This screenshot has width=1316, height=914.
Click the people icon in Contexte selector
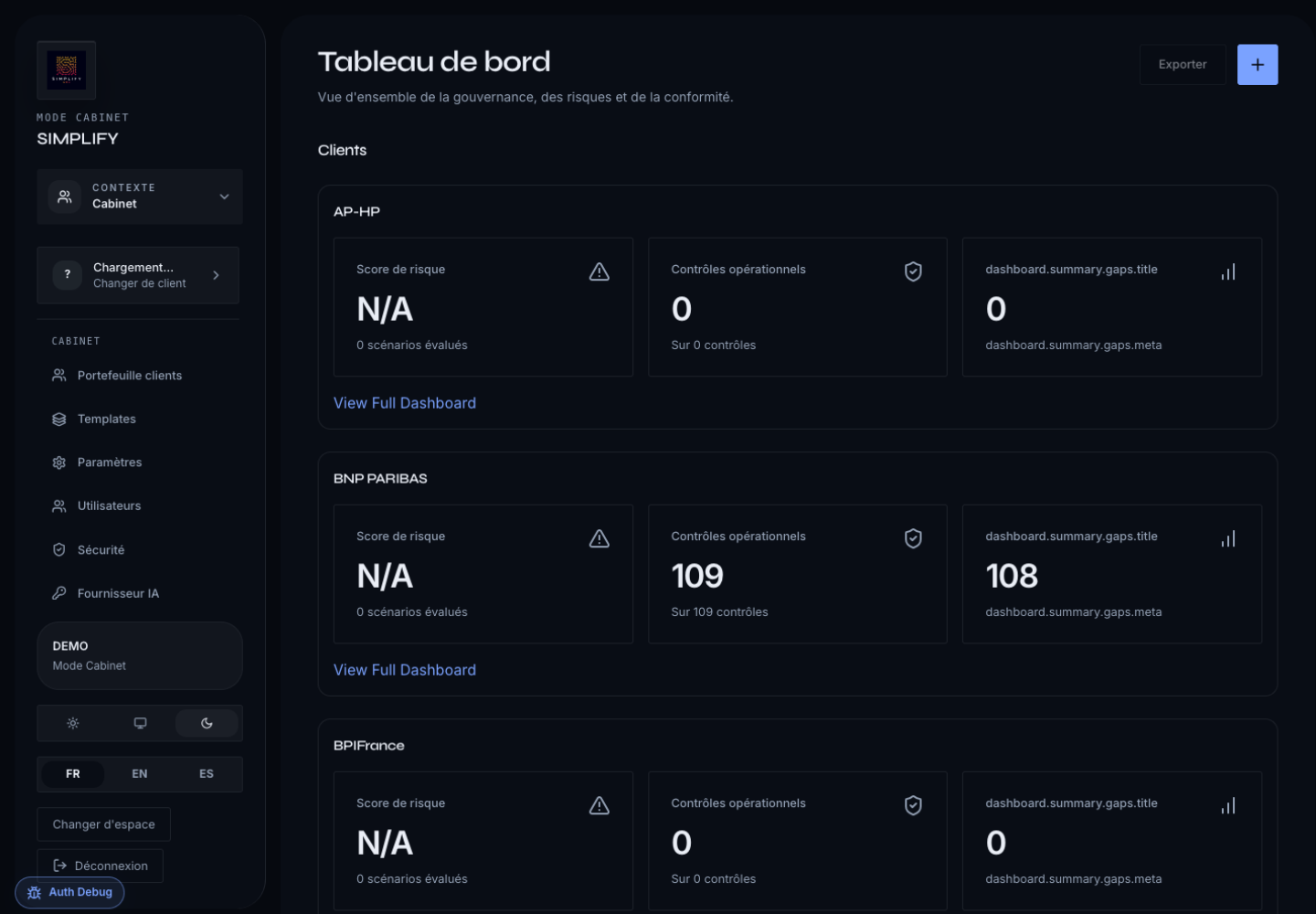point(65,197)
